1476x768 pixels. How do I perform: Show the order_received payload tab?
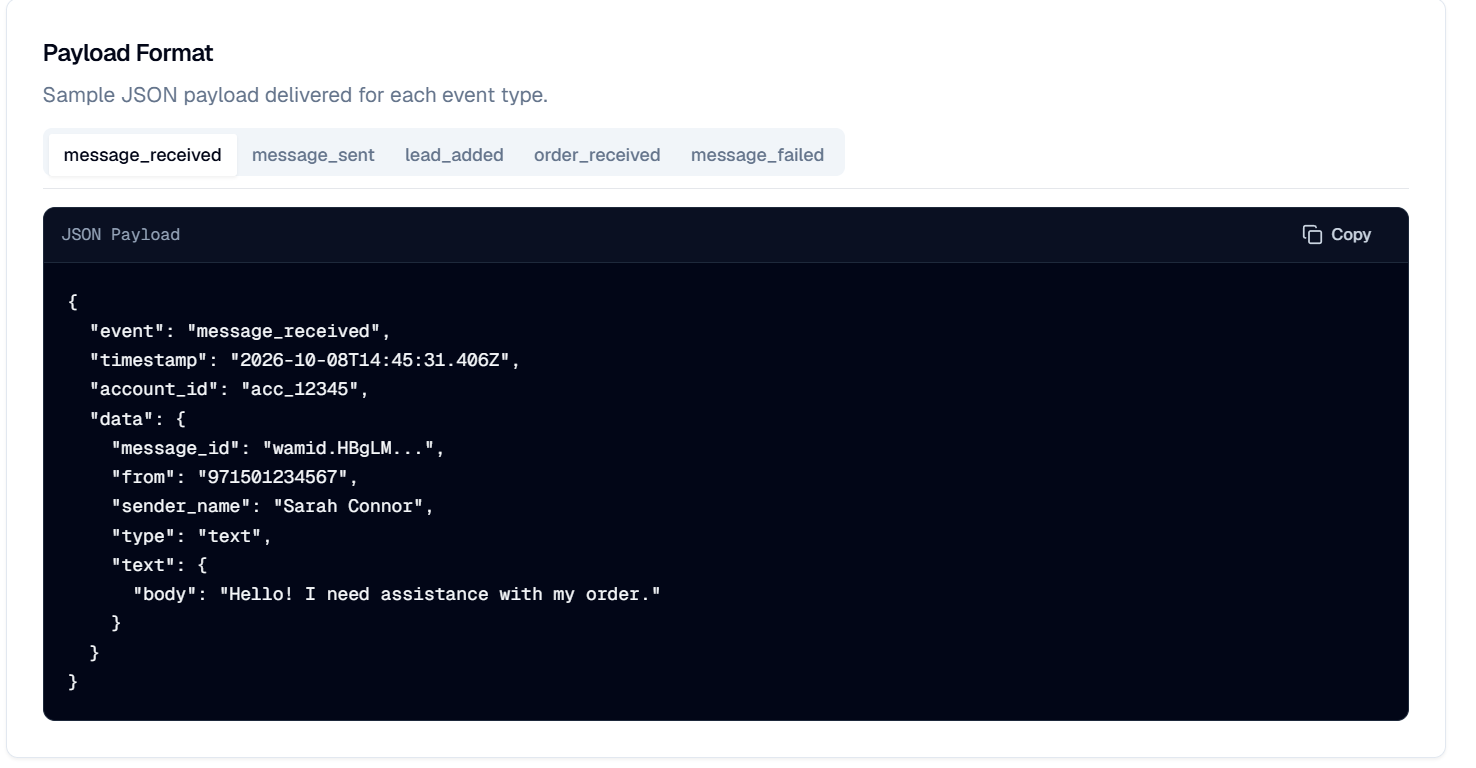click(597, 155)
